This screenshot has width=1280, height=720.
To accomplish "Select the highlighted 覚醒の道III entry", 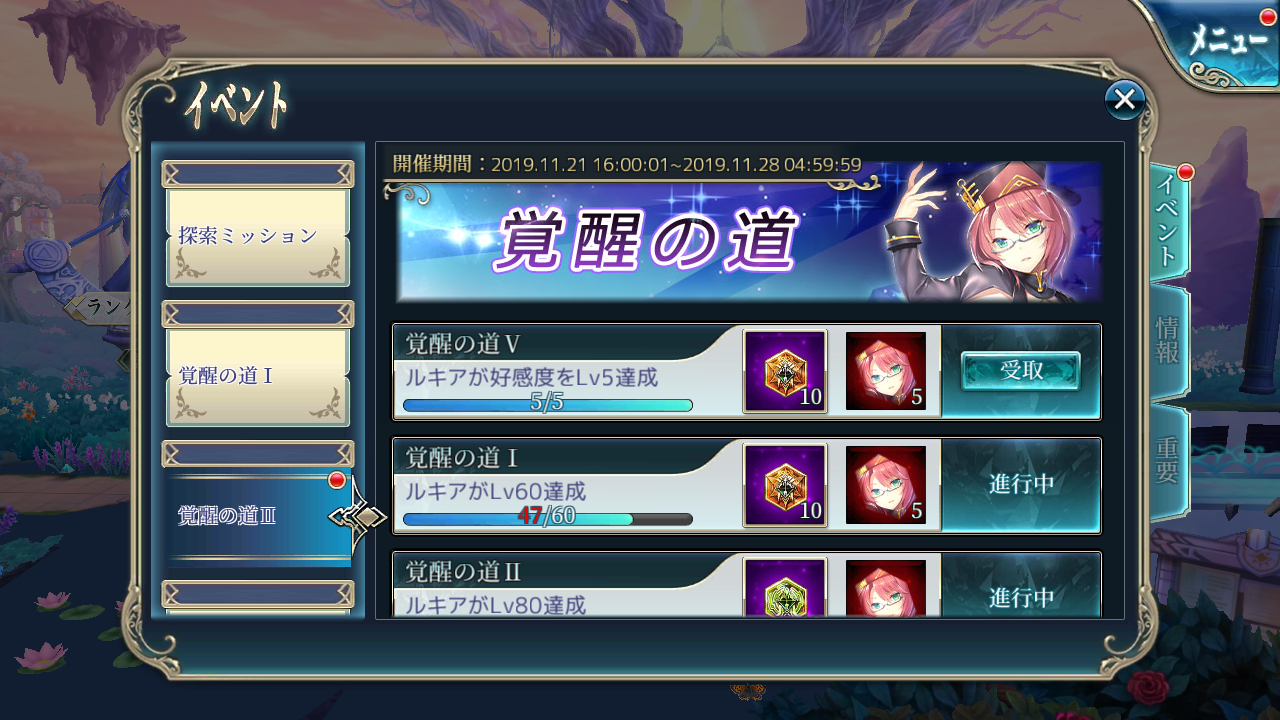I will coord(258,516).
